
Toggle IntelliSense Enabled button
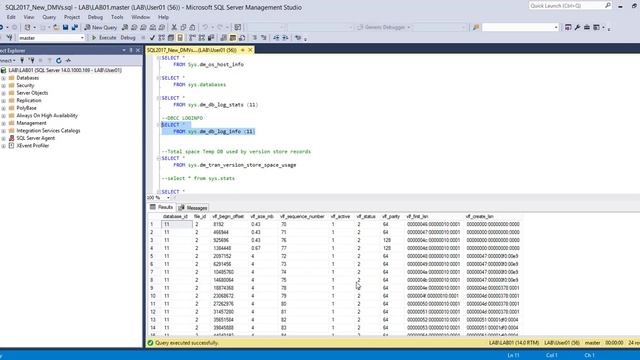pyautogui.click(x=180, y=38)
